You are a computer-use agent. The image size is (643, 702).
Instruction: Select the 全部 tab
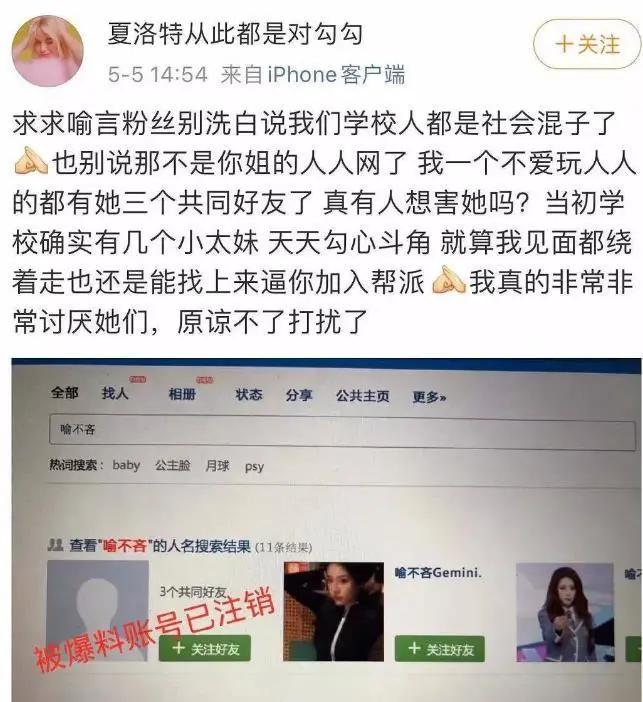pyautogui.click(x=65, y=393)
